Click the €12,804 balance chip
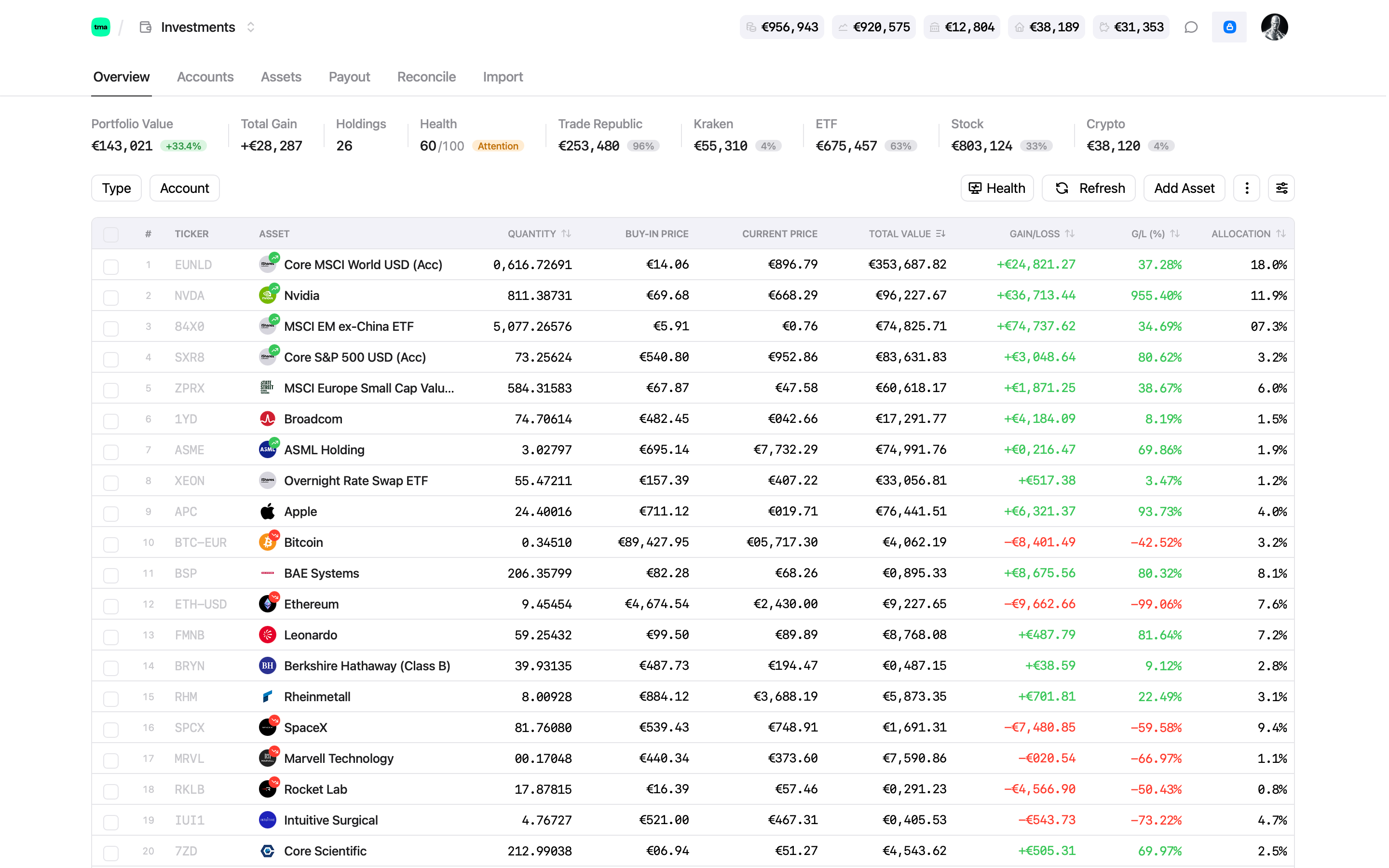Image resolution: width=1389 pixels, height=868 pixels. 962,27
